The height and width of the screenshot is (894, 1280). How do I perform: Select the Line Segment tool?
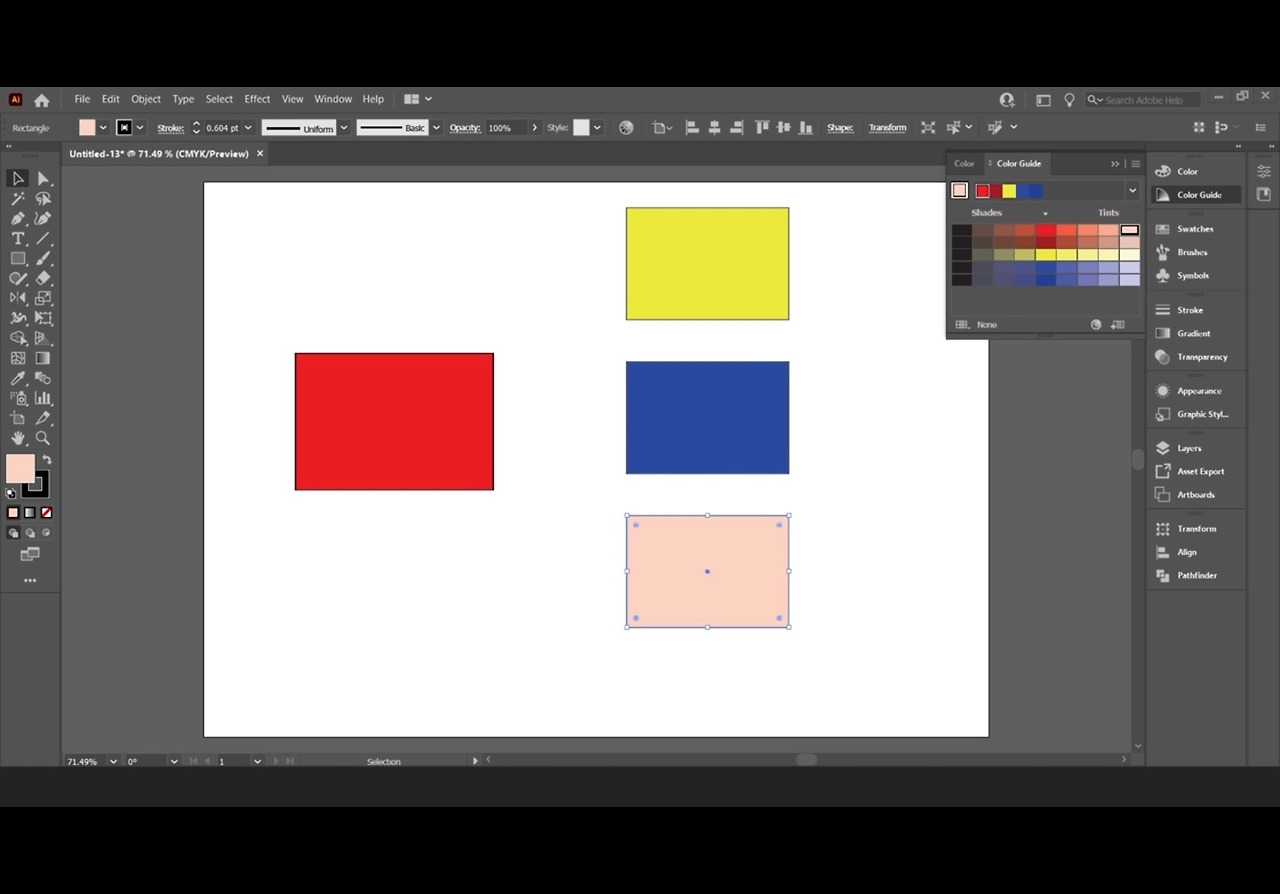43,239
